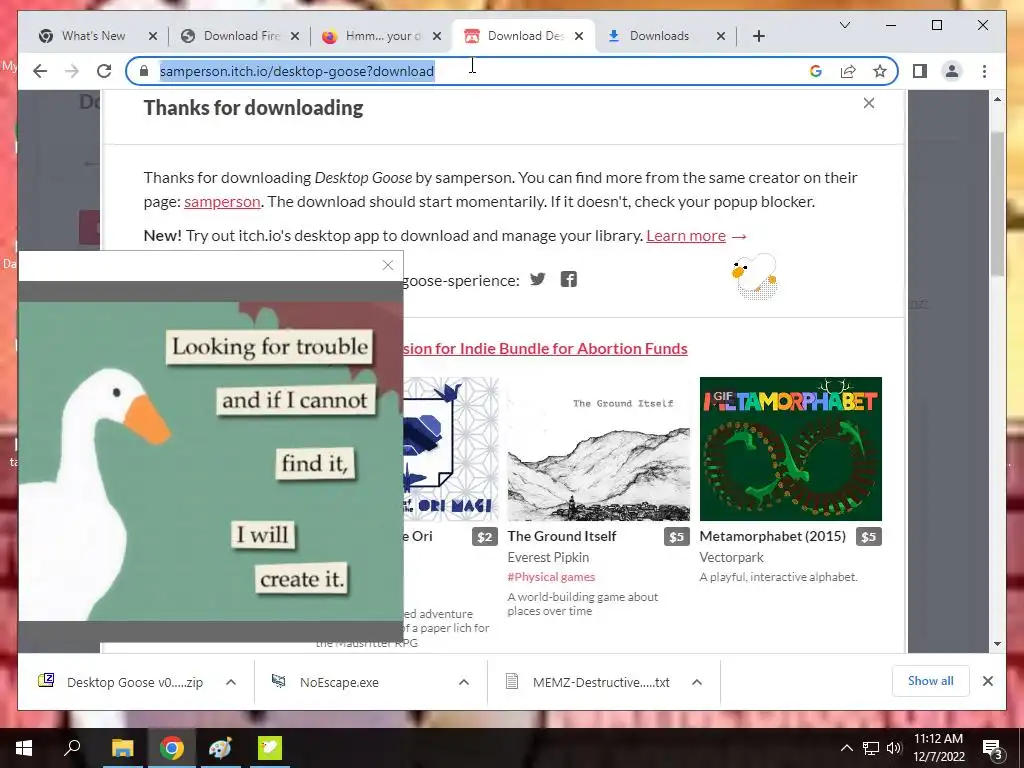
Task: Open taskbar search magnifier
Action: tap(72, 748)
